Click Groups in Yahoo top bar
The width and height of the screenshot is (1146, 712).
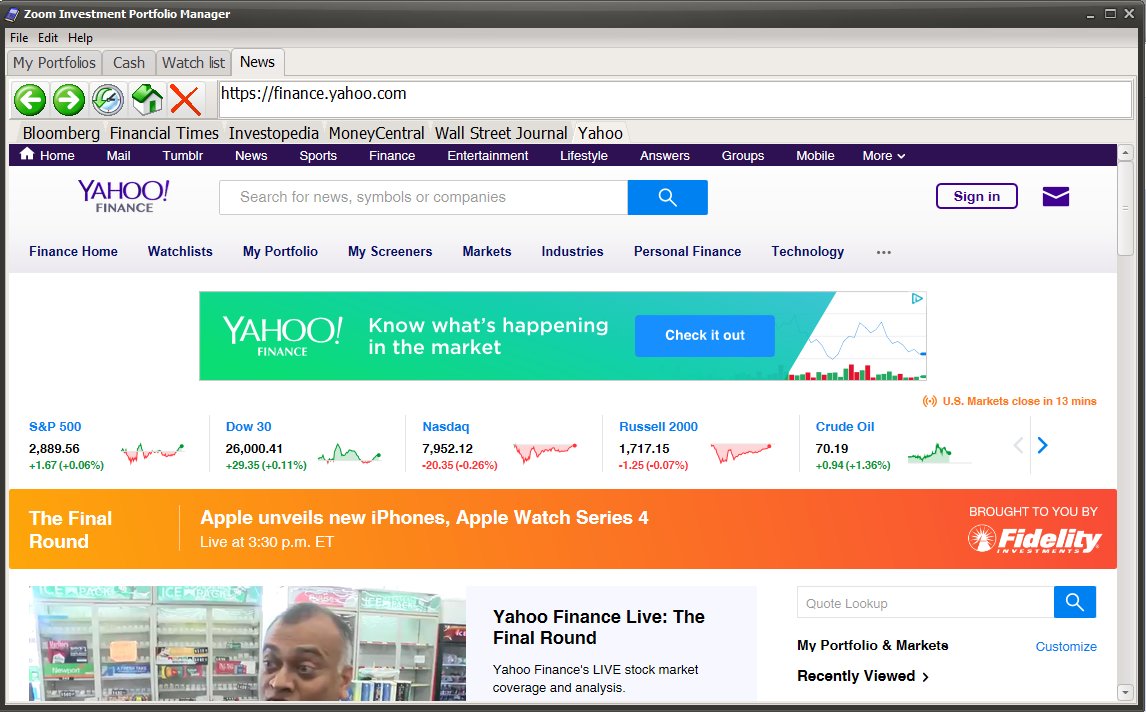click(x=743, y=156)
